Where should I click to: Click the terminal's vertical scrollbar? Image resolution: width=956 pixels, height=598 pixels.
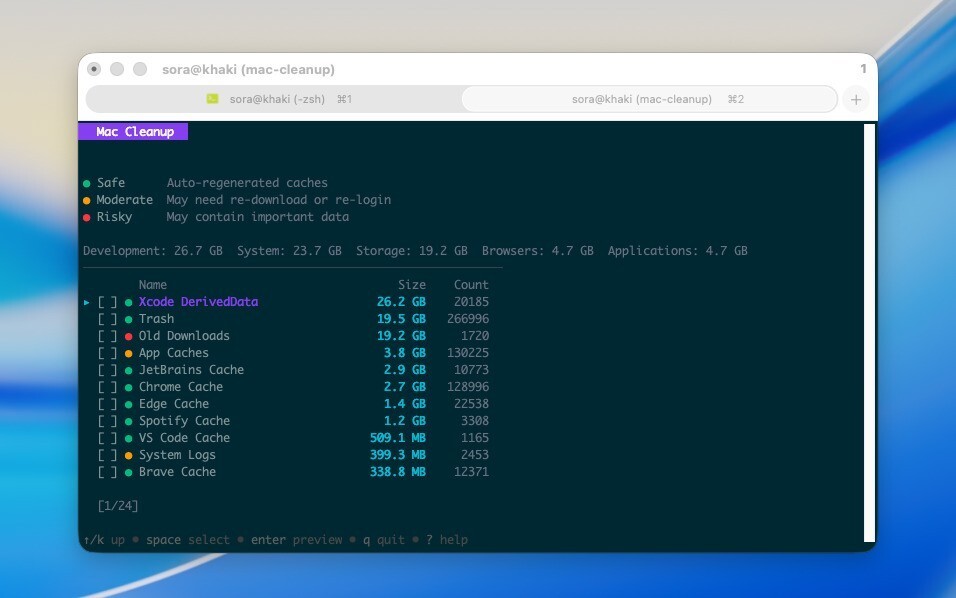pos(869,332)
